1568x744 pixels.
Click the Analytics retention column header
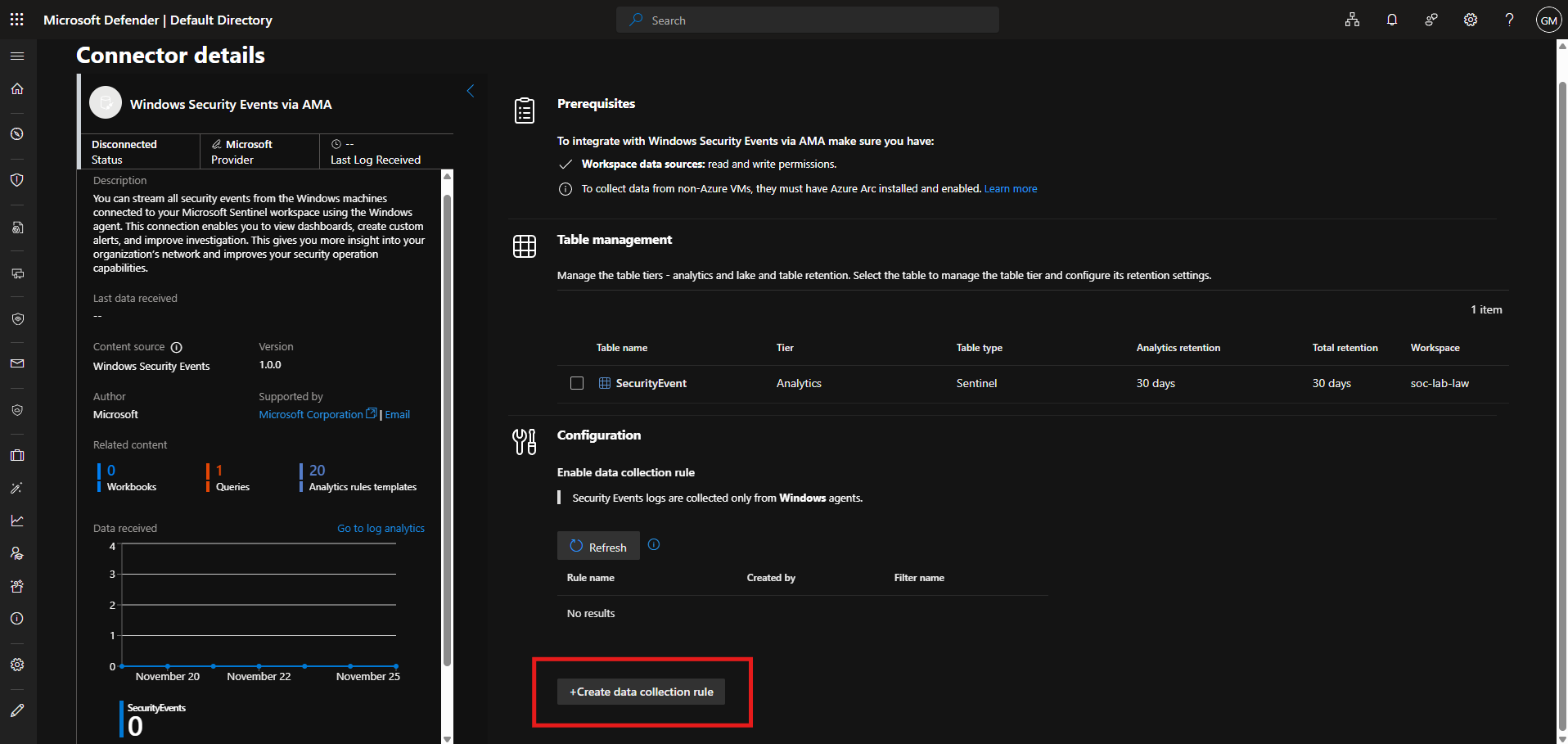coord(1178,348)
